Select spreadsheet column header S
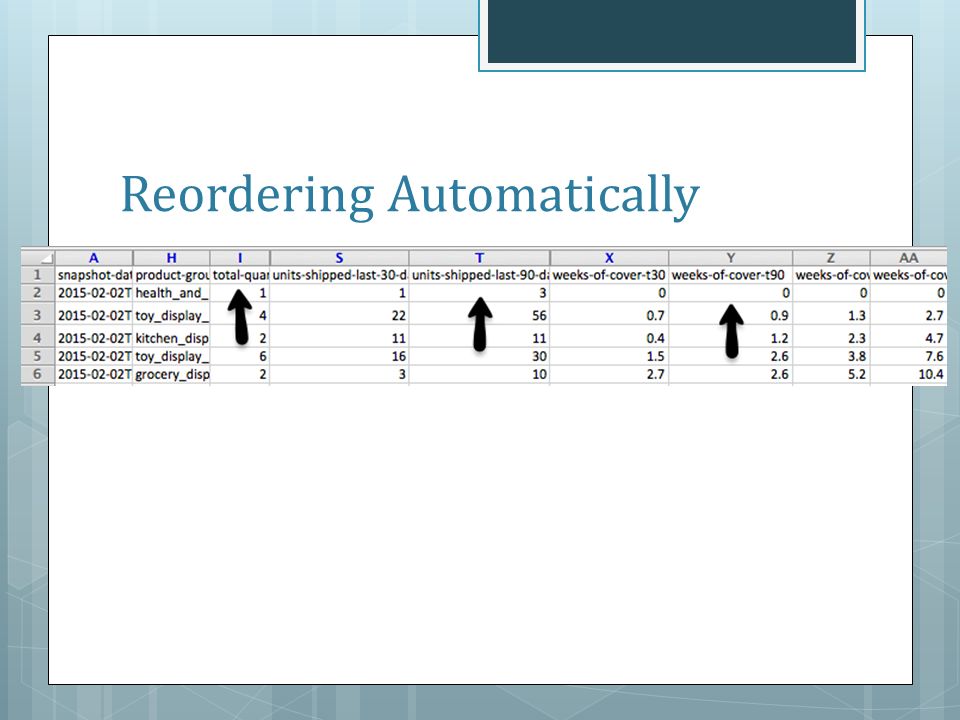The width and height of the screenshot is (960, 720). coord(339,258)
